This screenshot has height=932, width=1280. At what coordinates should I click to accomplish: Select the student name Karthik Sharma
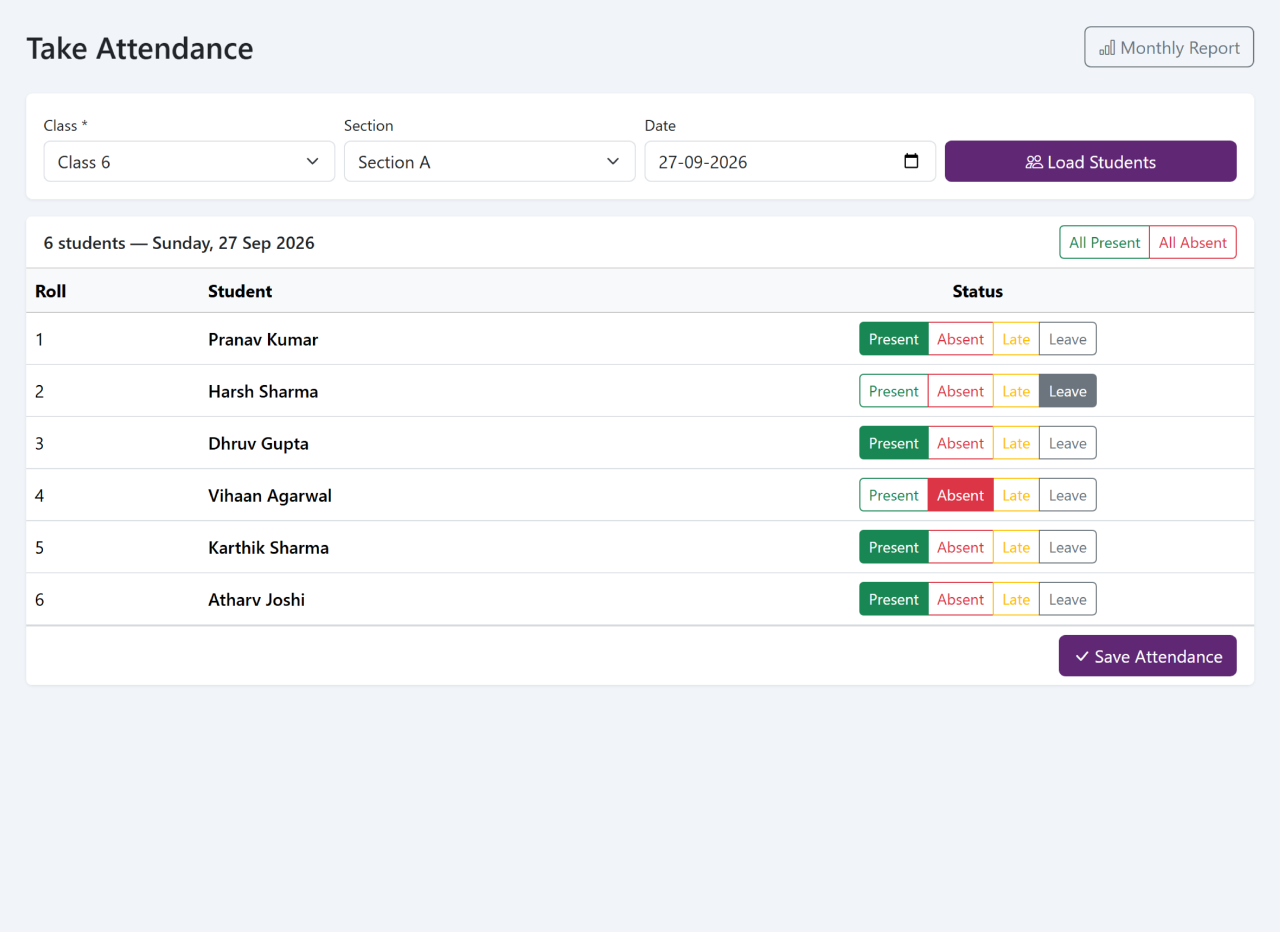(x=268, y=547)
